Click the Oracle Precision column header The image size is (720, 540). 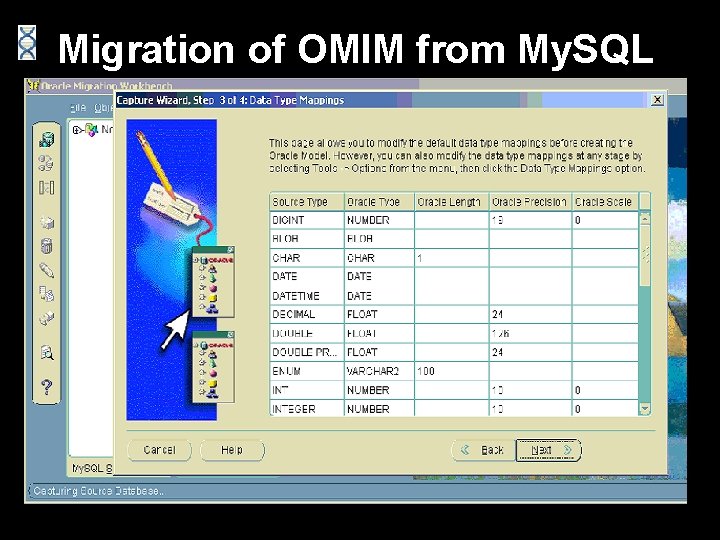click(x=530, y=202)
